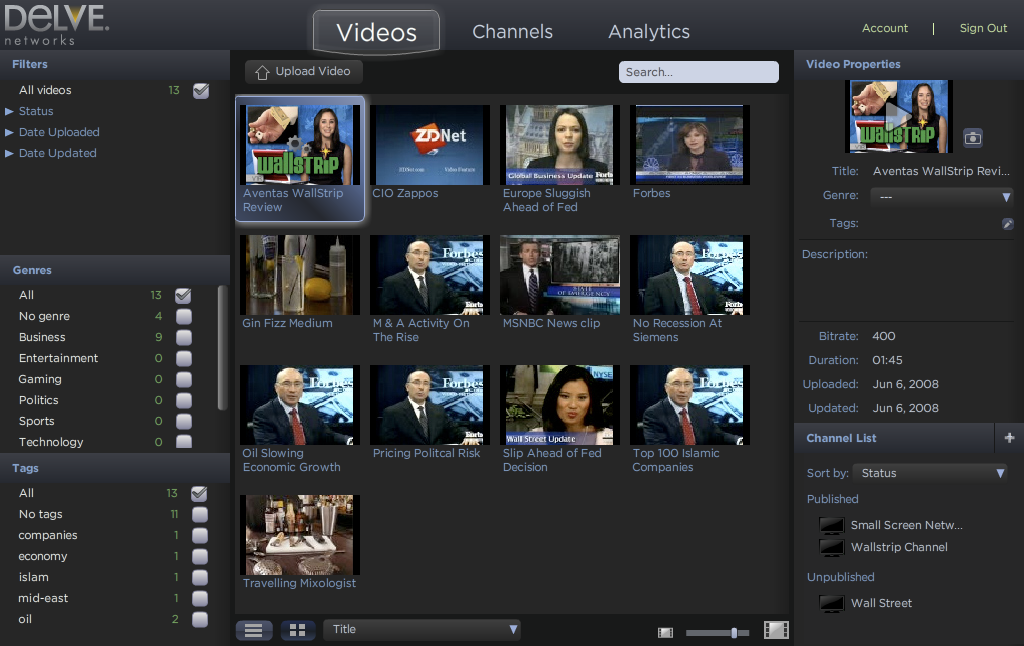Viewport: 1024px width, 646px height.
Task: Click the Upload Video button
Action: tap(304, 72)
